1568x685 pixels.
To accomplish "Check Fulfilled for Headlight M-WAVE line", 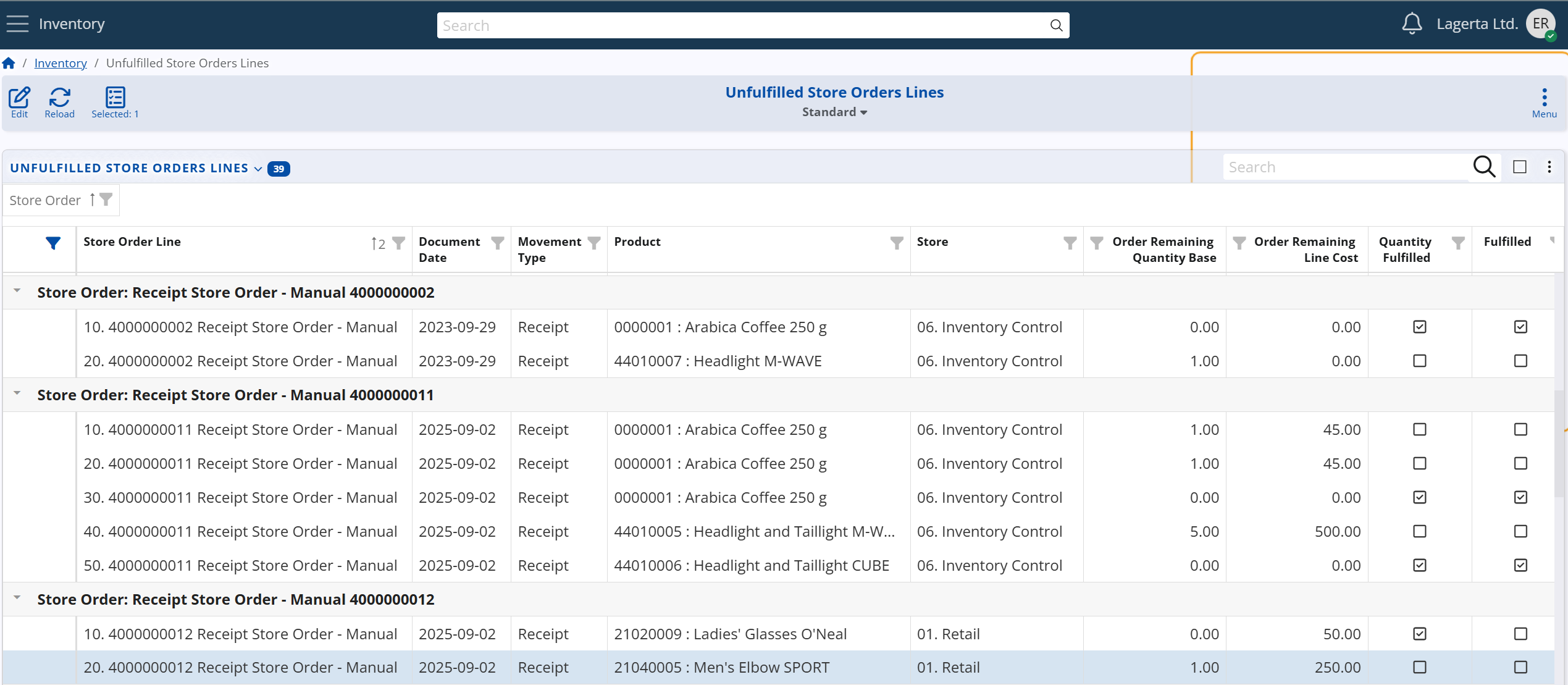I will tap(1520, 361).
